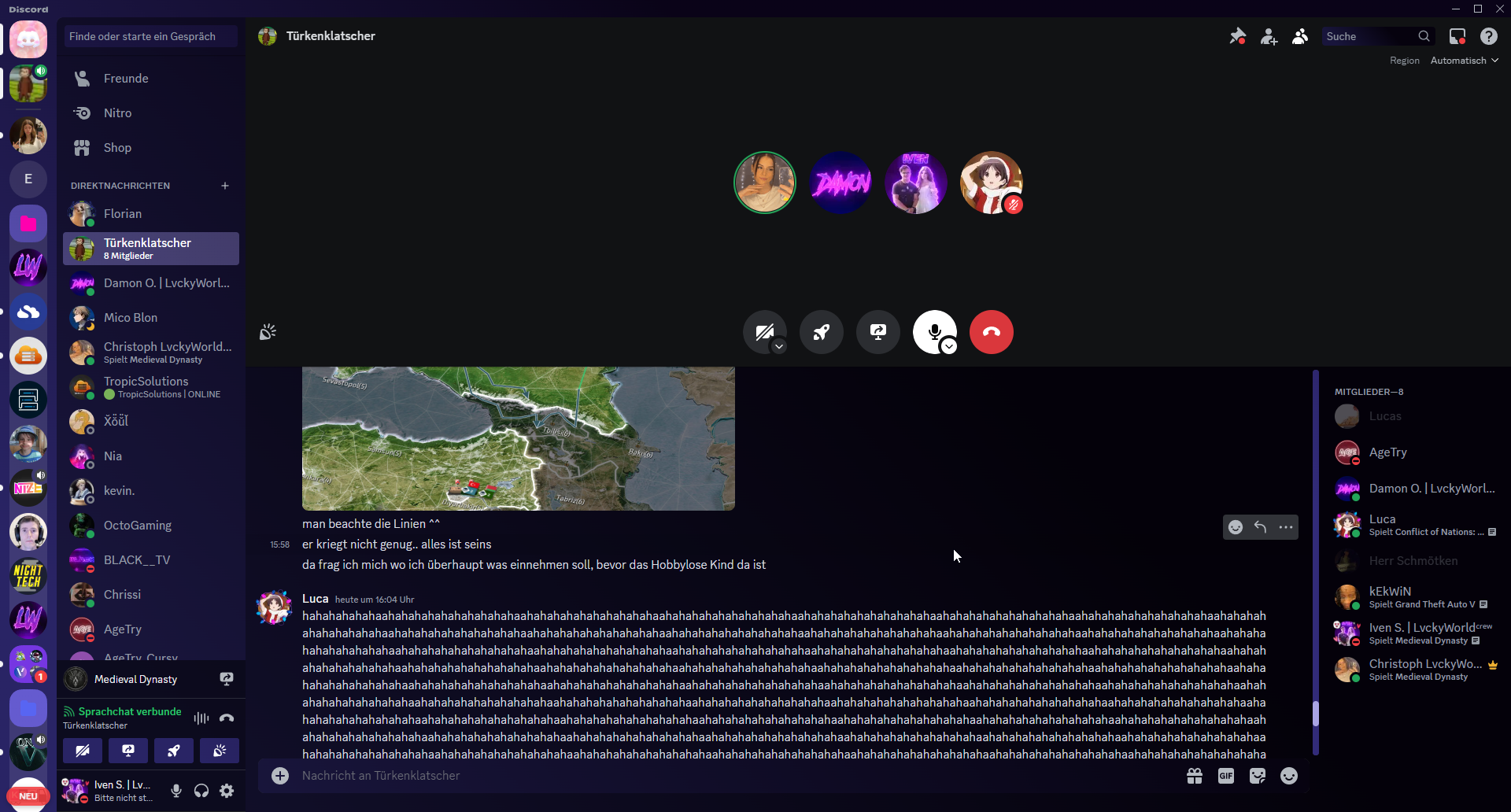Open the GIF picker

tap(1225, 776)
